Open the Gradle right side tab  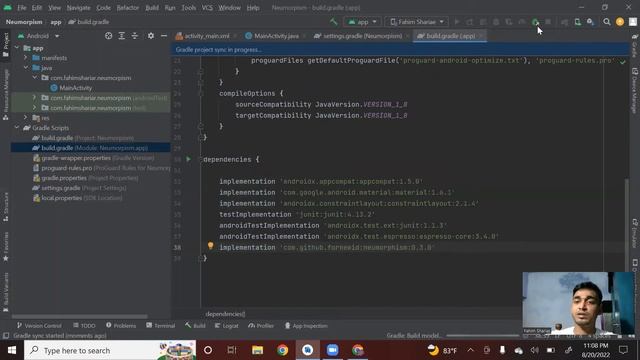coord(635,45)
